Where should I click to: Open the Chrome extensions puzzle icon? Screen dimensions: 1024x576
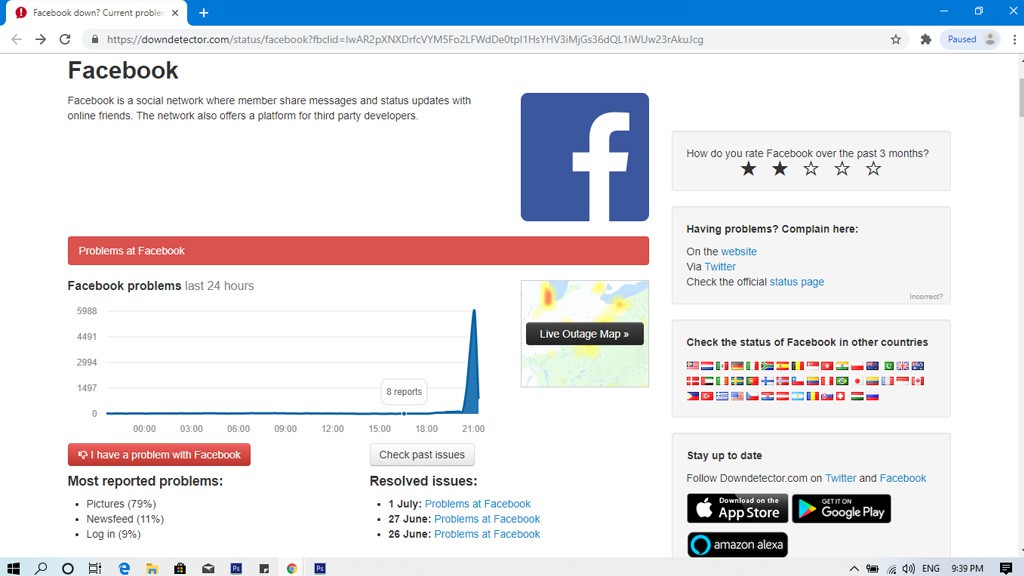[x=925, y=39]
